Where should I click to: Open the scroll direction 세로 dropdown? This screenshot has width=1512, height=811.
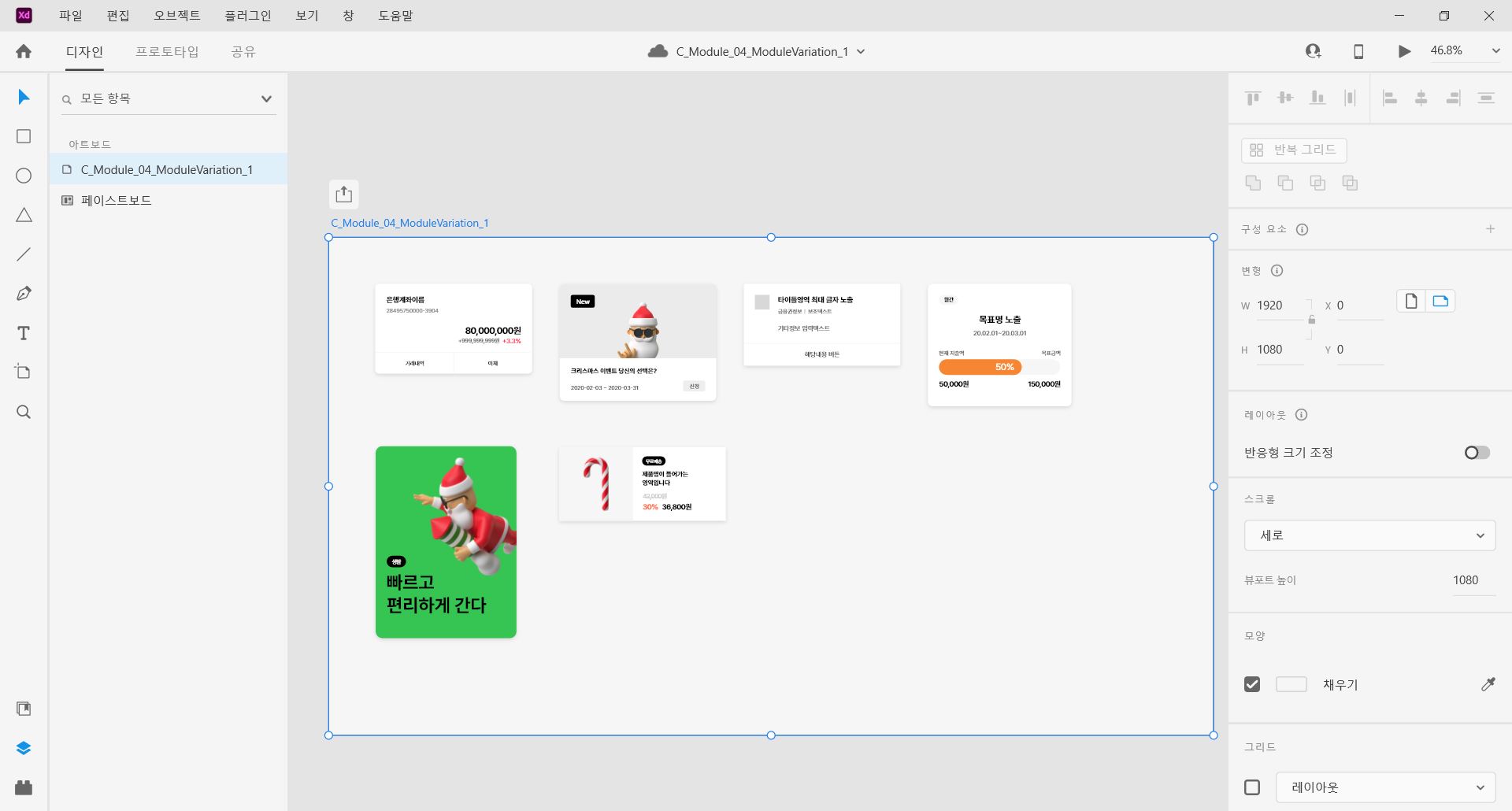tap(1369, 535)
